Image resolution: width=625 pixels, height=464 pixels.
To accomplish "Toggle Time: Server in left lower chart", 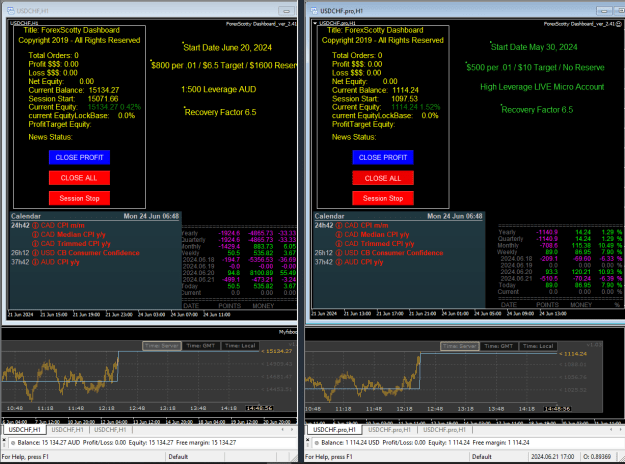I will point(162,346).
